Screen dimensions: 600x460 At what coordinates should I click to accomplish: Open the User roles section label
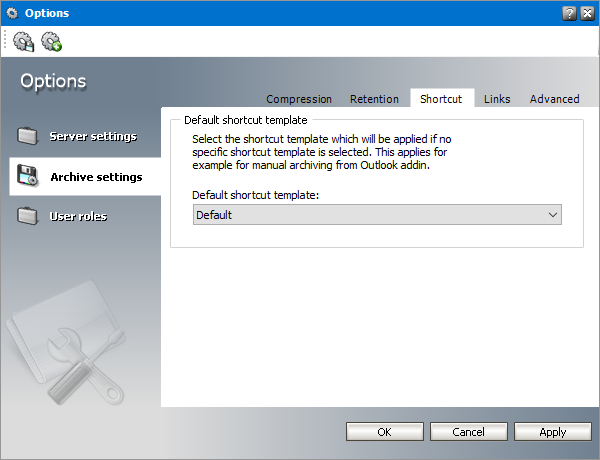pyautogui.click(x=78, y=216)
